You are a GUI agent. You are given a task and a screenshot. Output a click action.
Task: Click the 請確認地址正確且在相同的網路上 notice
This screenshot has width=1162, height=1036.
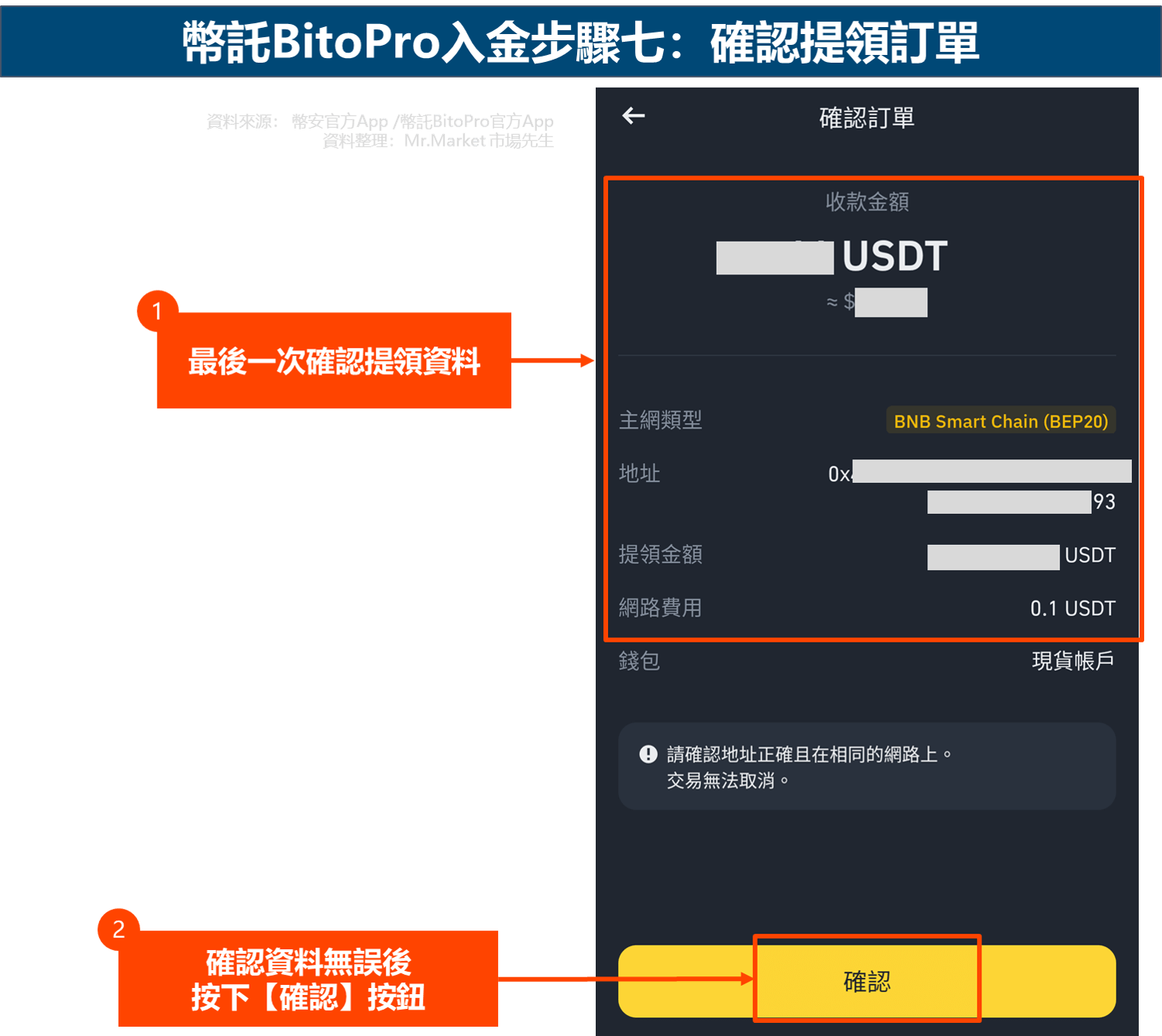click(x=809, y=754)
